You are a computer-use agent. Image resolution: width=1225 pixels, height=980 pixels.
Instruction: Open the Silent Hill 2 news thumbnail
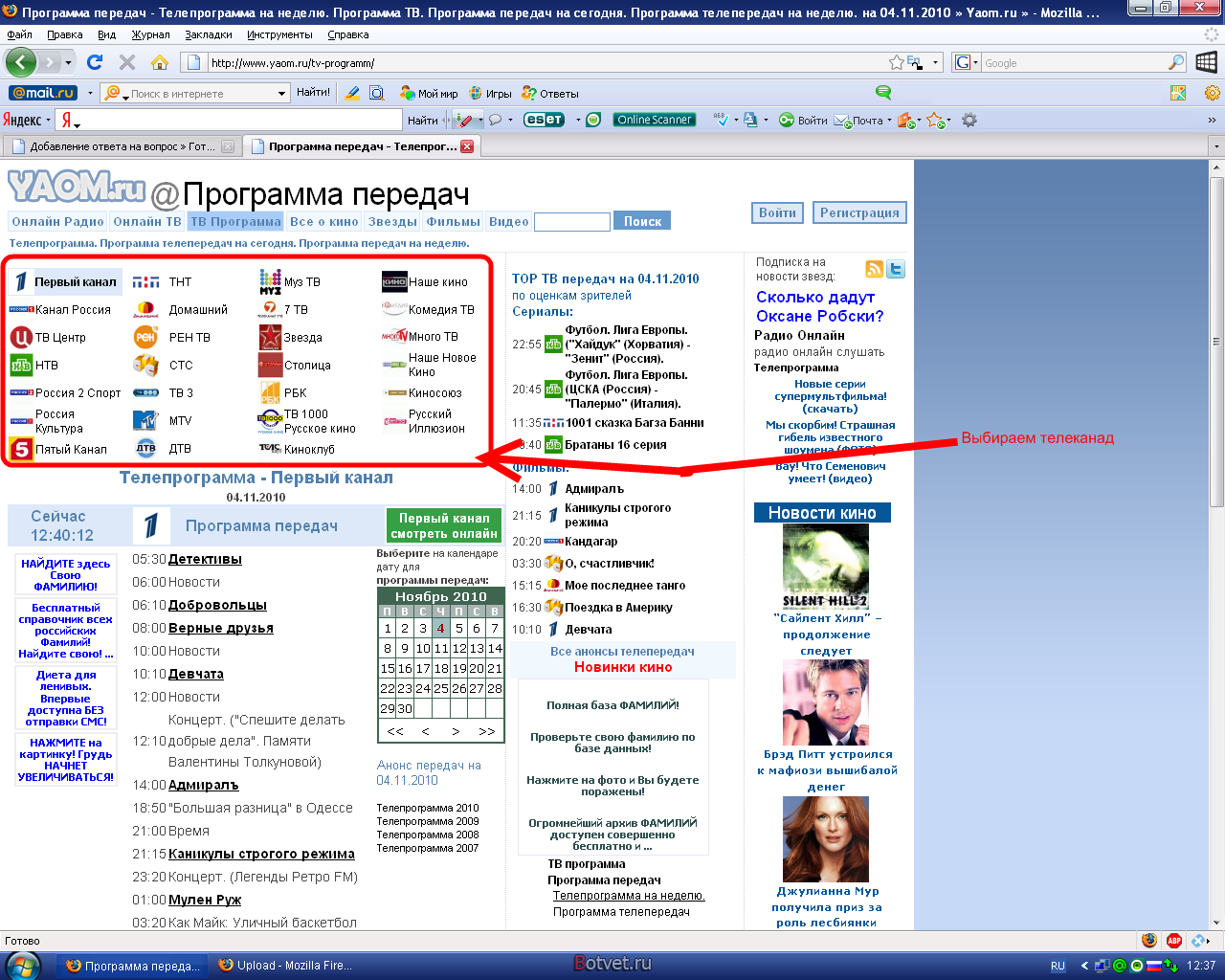tap(825, 567)
